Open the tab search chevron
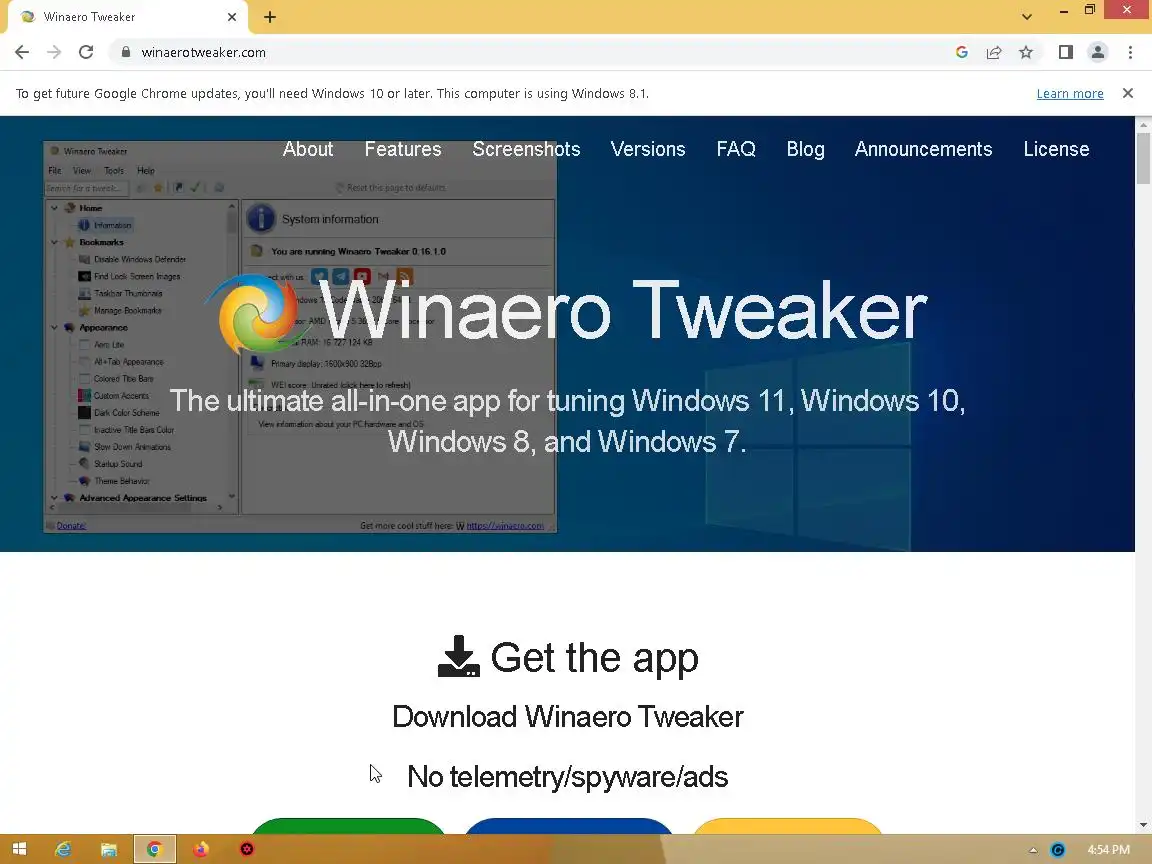The height and width of the screenshot is (864, 1152). click(x=1027, y=17)
